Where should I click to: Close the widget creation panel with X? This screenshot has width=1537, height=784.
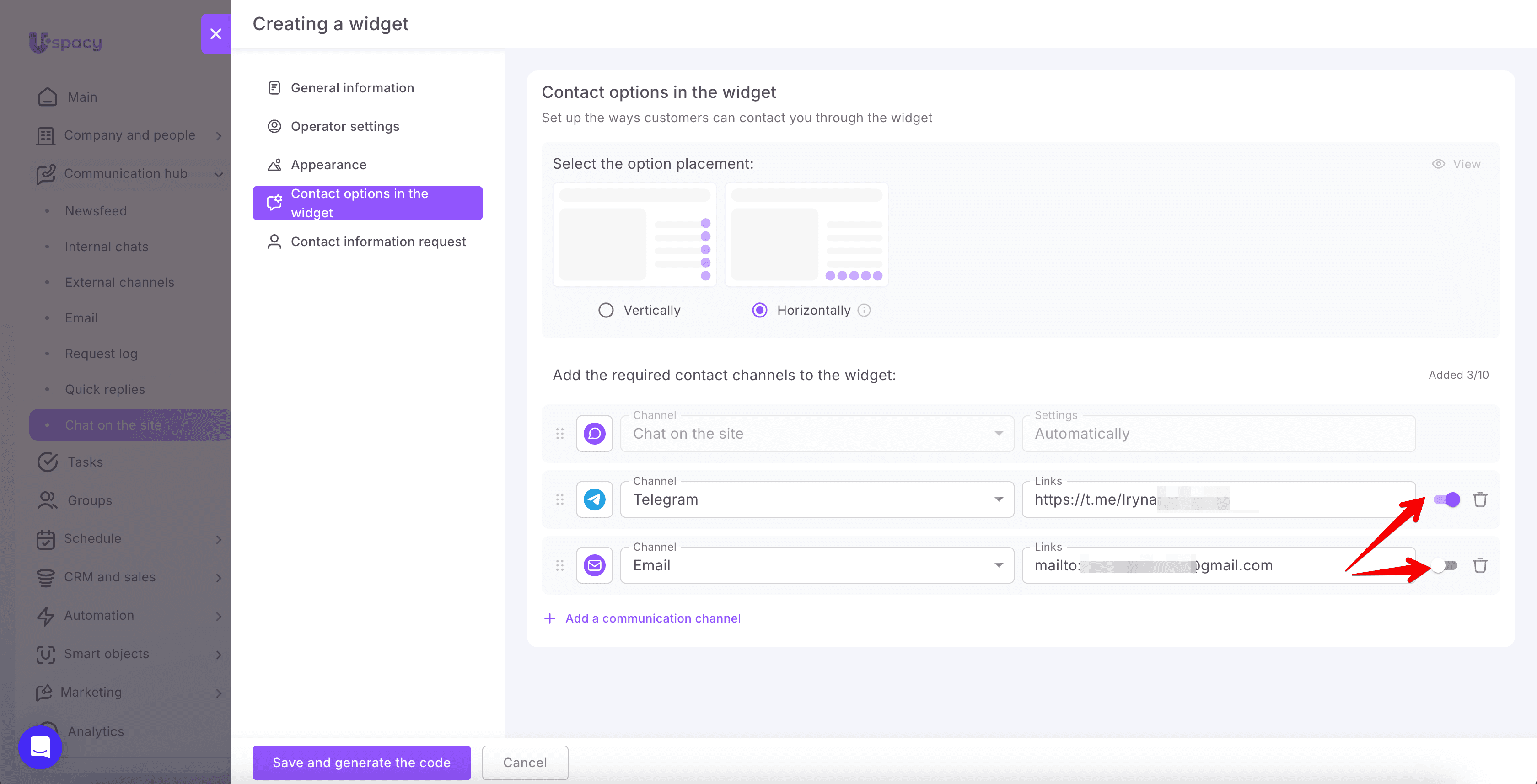tap(215, 34)
